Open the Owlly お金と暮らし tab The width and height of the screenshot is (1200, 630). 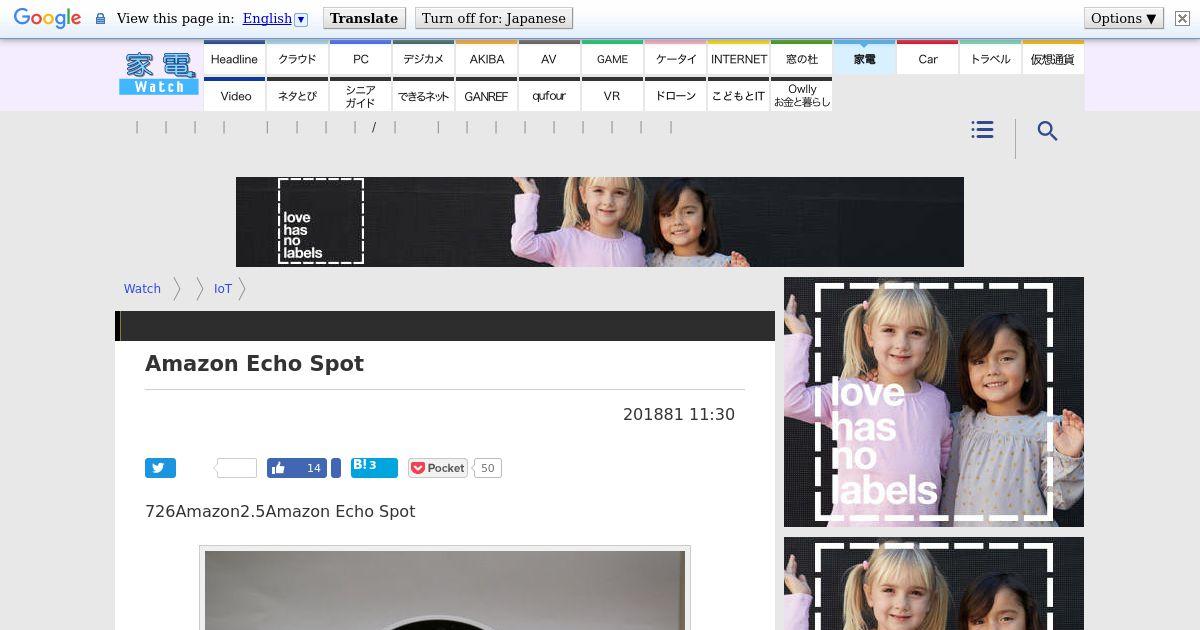pos(801,95)
